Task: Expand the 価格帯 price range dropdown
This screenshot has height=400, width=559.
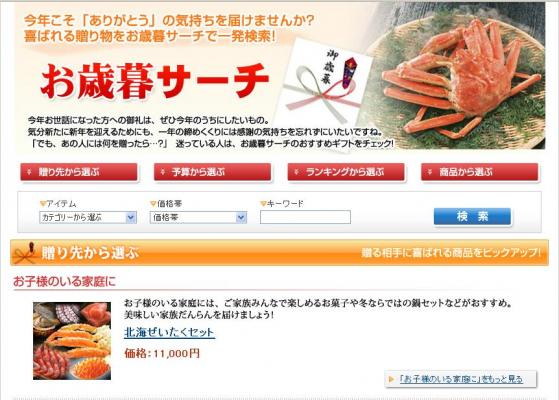Action: [198, 217]
